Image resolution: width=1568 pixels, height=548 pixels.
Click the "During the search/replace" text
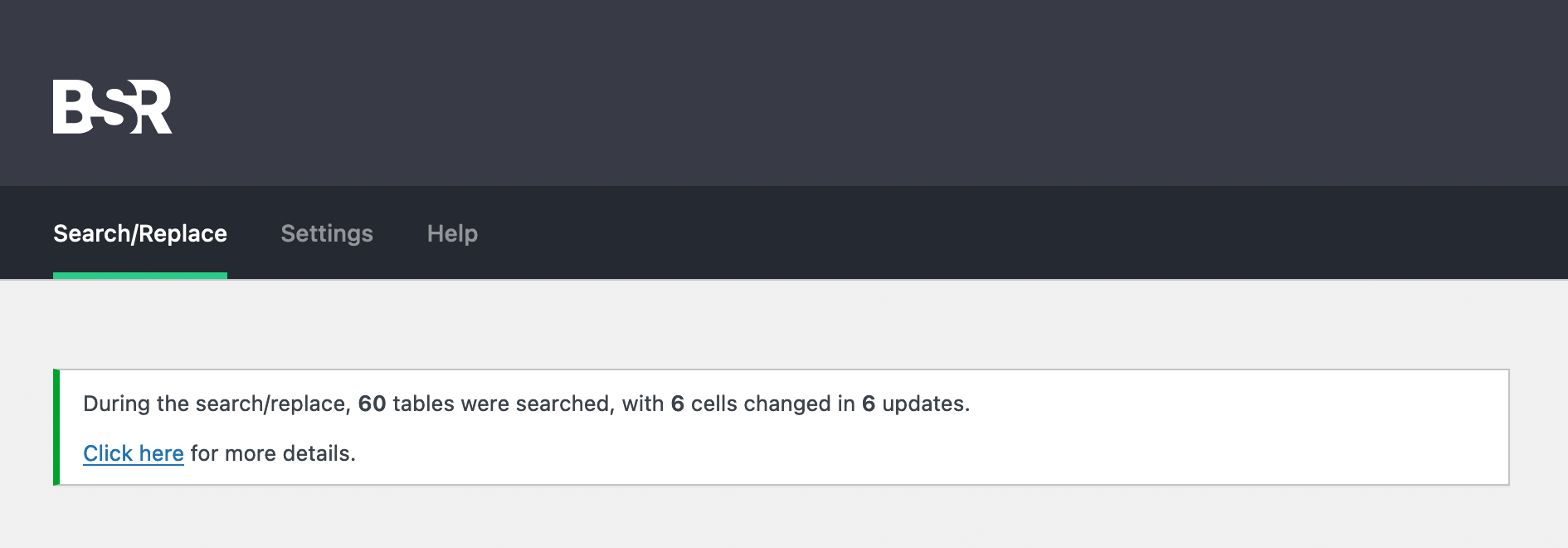[215, 404]
